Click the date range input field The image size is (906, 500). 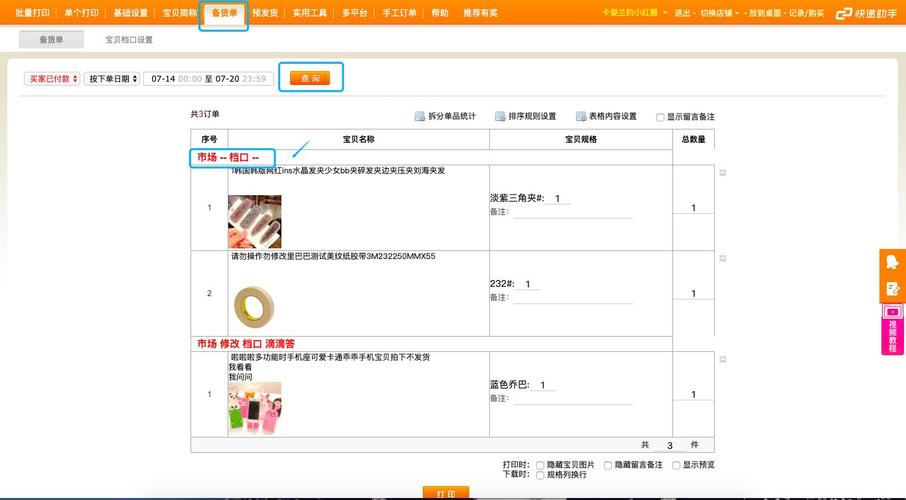point(209,79)
